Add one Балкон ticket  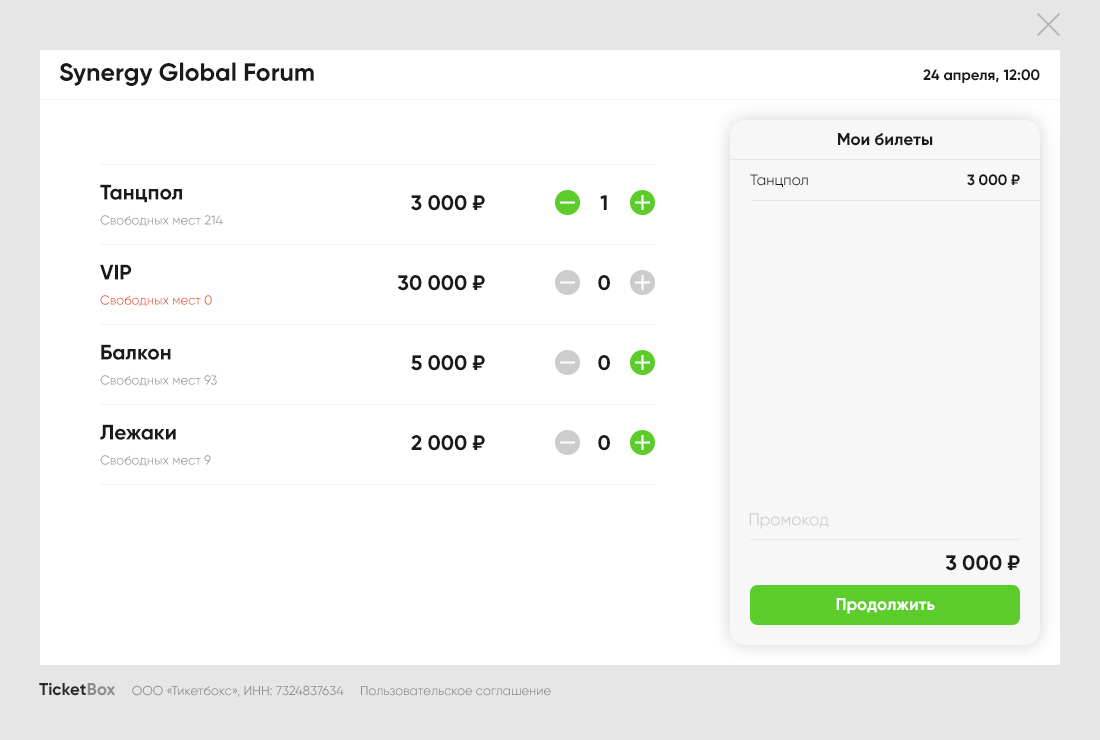(x=642, y=363)
